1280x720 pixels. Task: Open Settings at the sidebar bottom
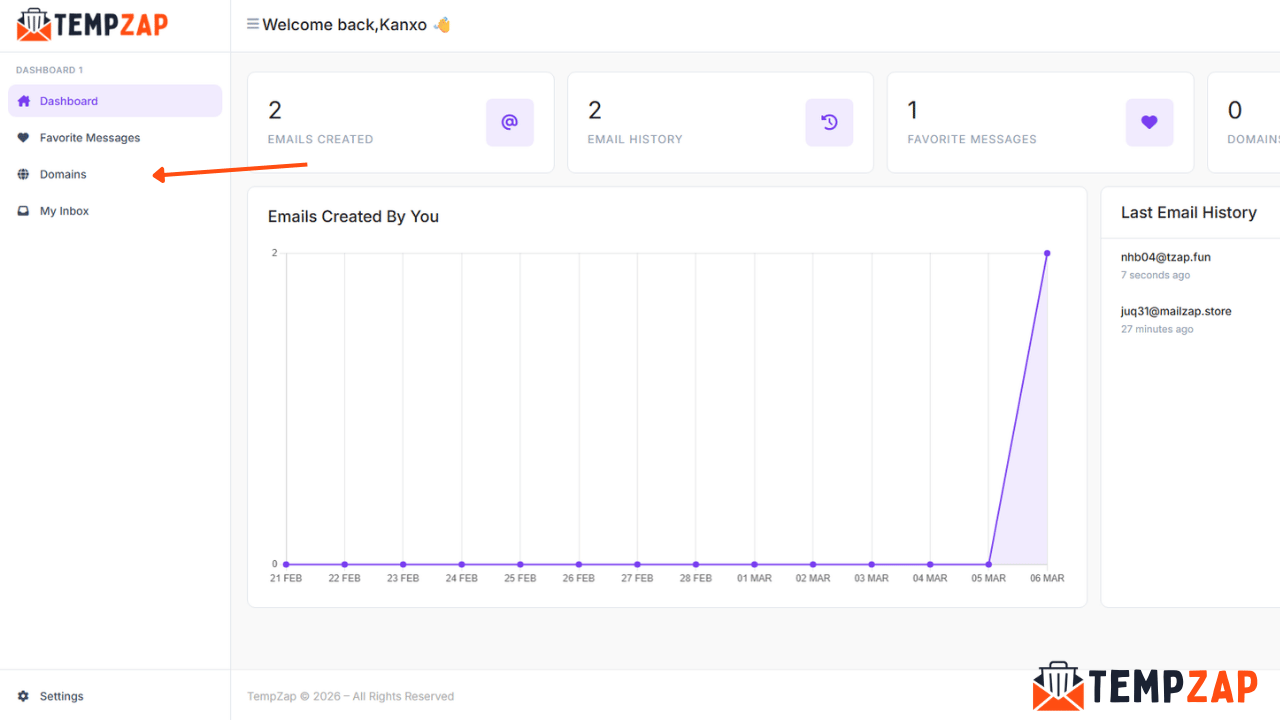(x=61, y=696)
